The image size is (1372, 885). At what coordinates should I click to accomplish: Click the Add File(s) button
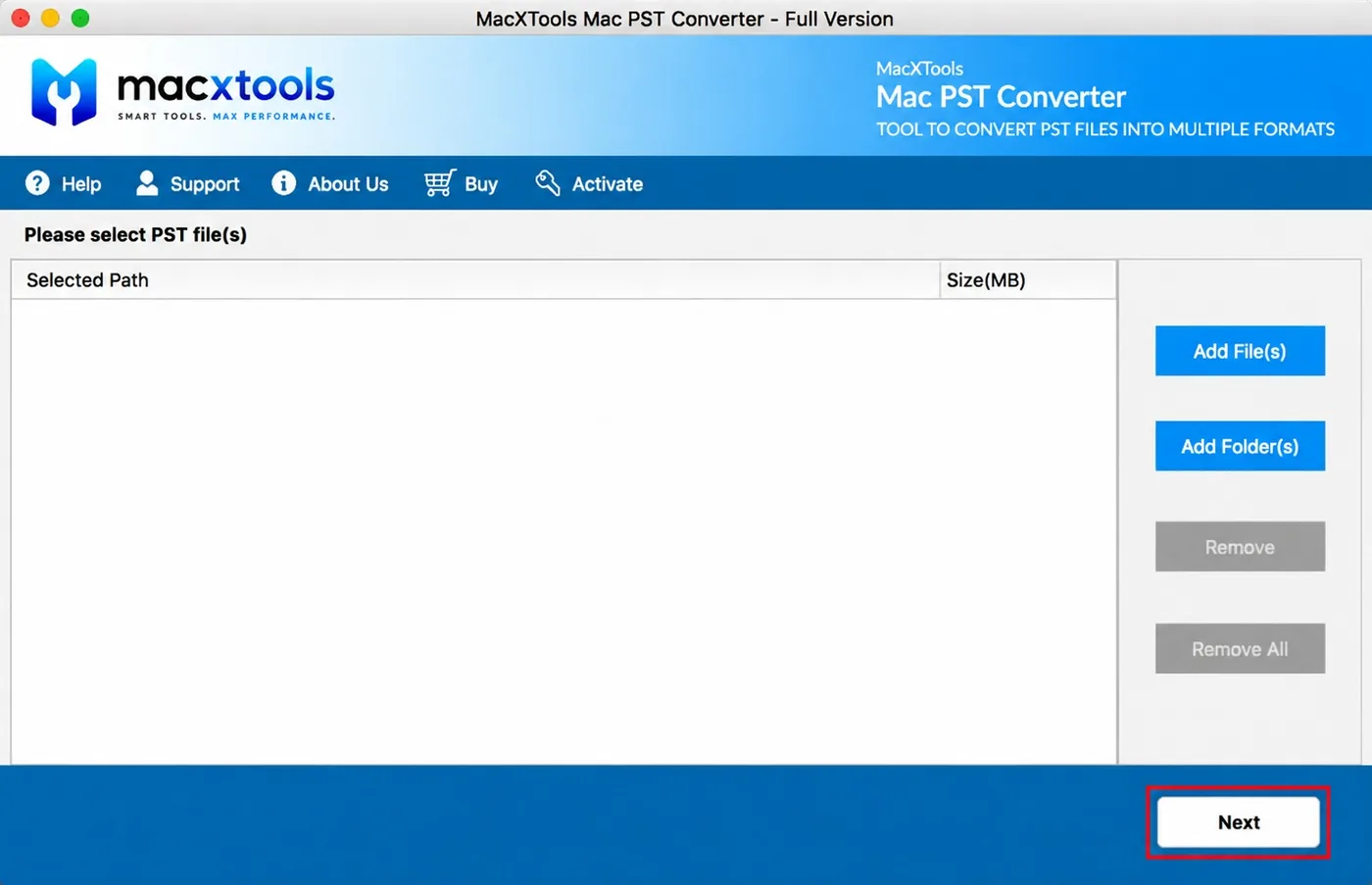click(x=1240, y=351)
